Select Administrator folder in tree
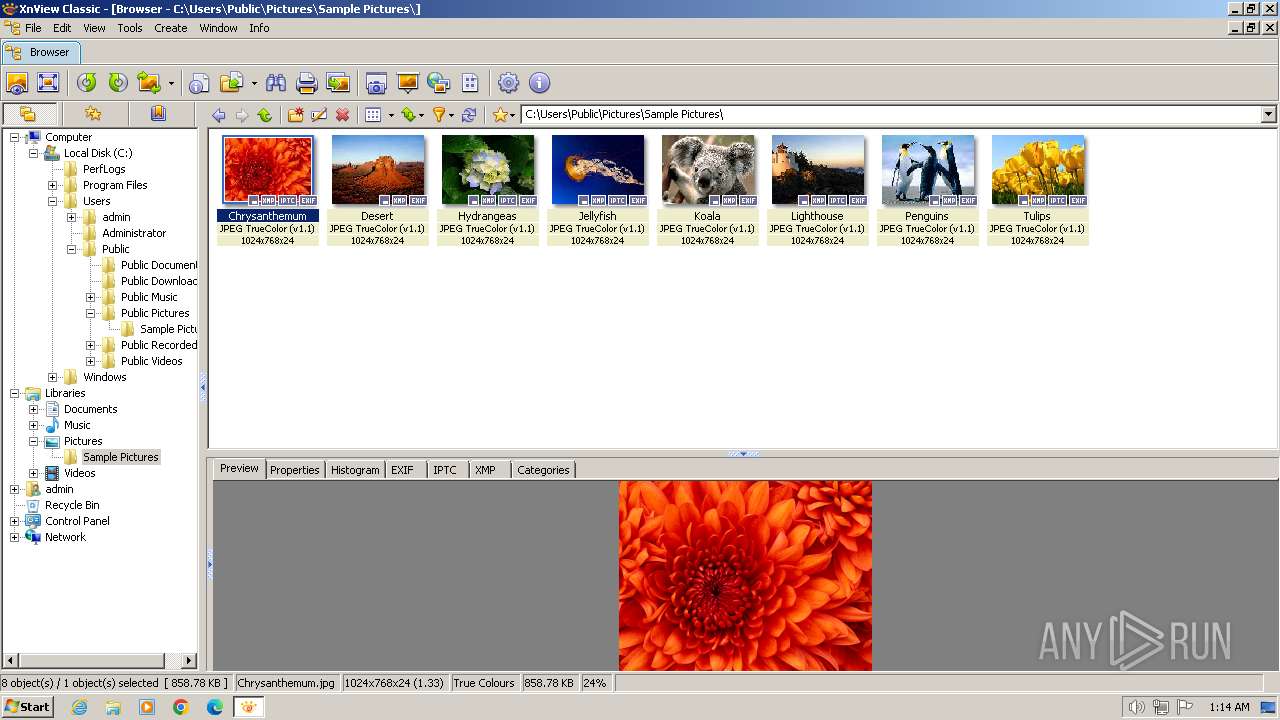This screenshot has height=720, width=1280. [134, 233]
